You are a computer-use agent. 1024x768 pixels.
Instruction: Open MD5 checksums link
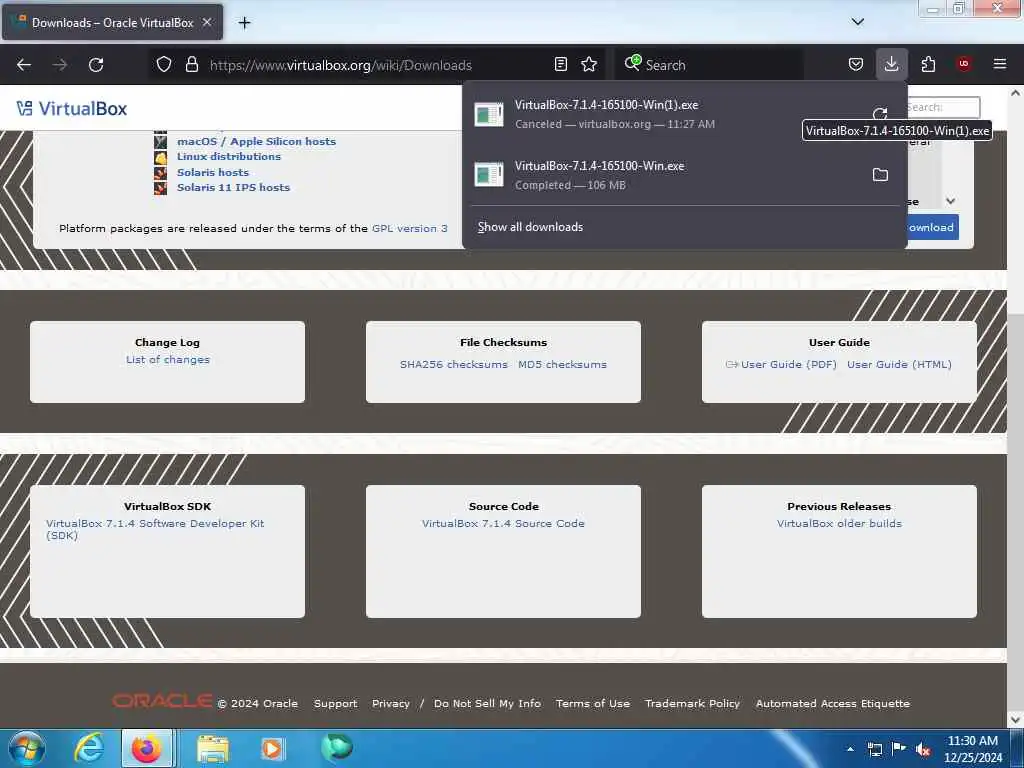(x=562, y=364)
